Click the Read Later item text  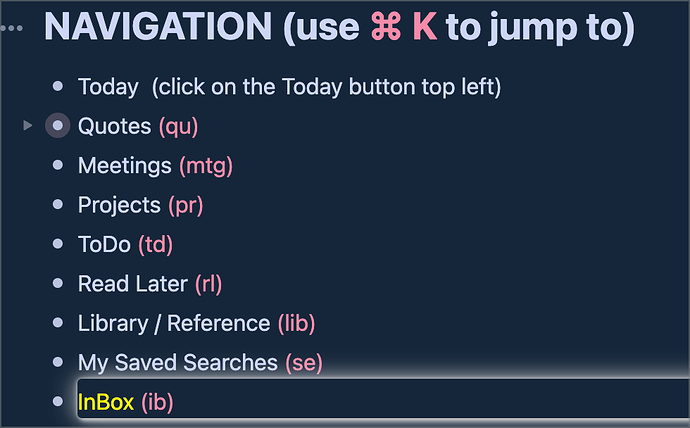point(133,284)
